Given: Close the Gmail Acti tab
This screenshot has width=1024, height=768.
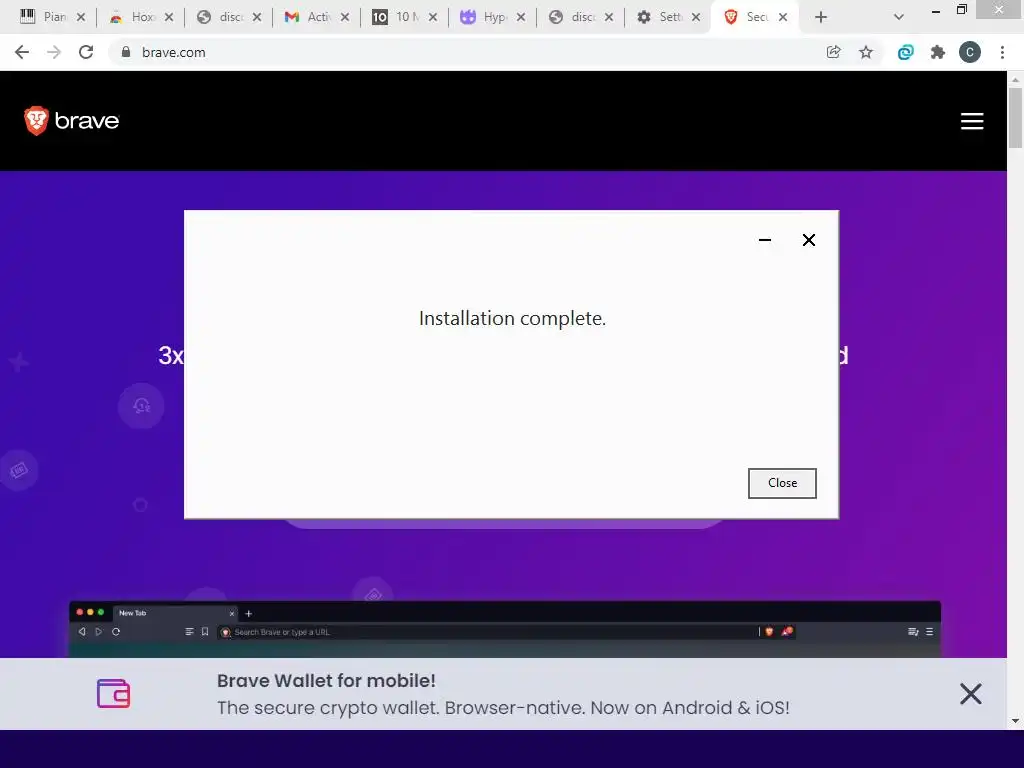Looking at the screenshot, I should (345, 17).
